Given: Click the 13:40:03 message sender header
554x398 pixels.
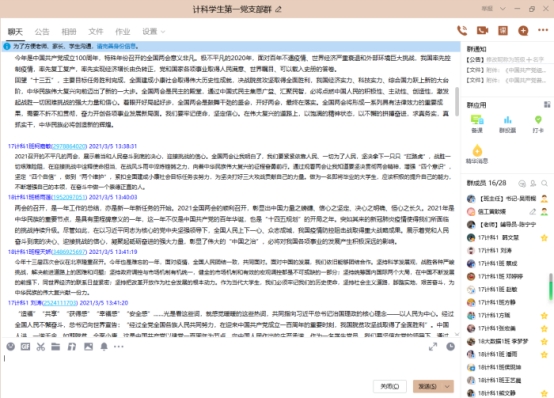Looking at the screenshot, I should pyautogui.click(x=72, y=197).
